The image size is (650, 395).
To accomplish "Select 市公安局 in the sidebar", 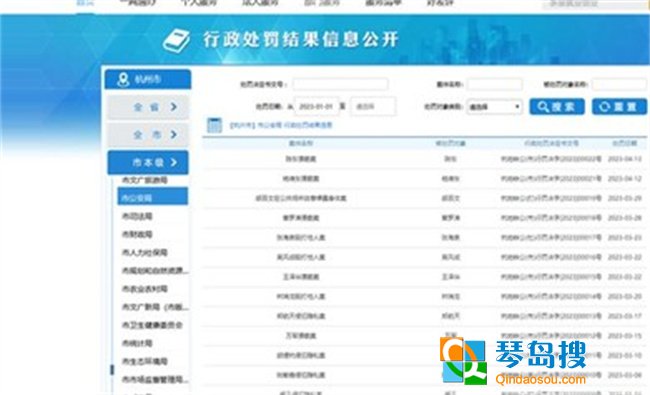I will pyautogui.click(x=152, y=196).
